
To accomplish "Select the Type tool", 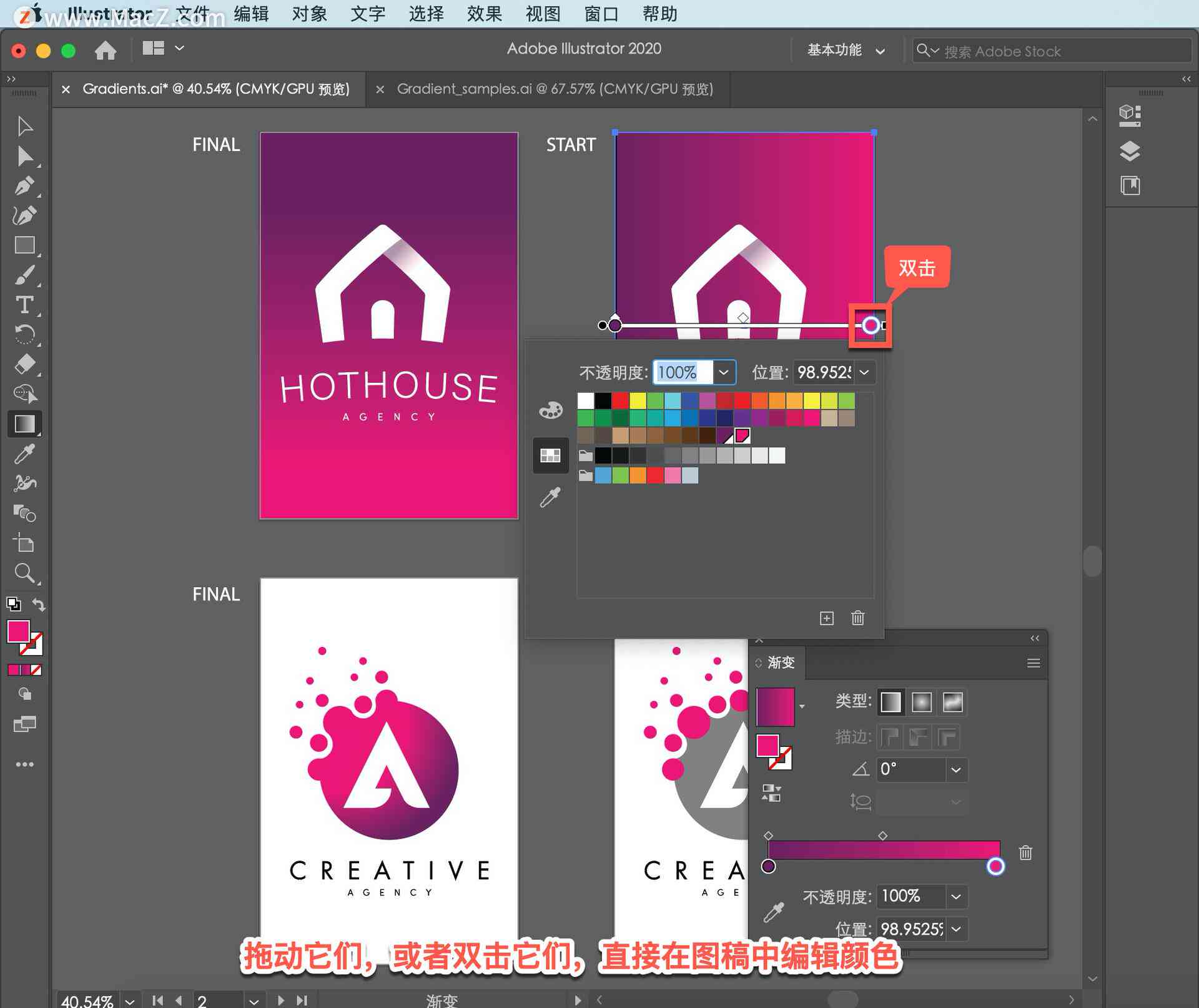I will [25, 305].
